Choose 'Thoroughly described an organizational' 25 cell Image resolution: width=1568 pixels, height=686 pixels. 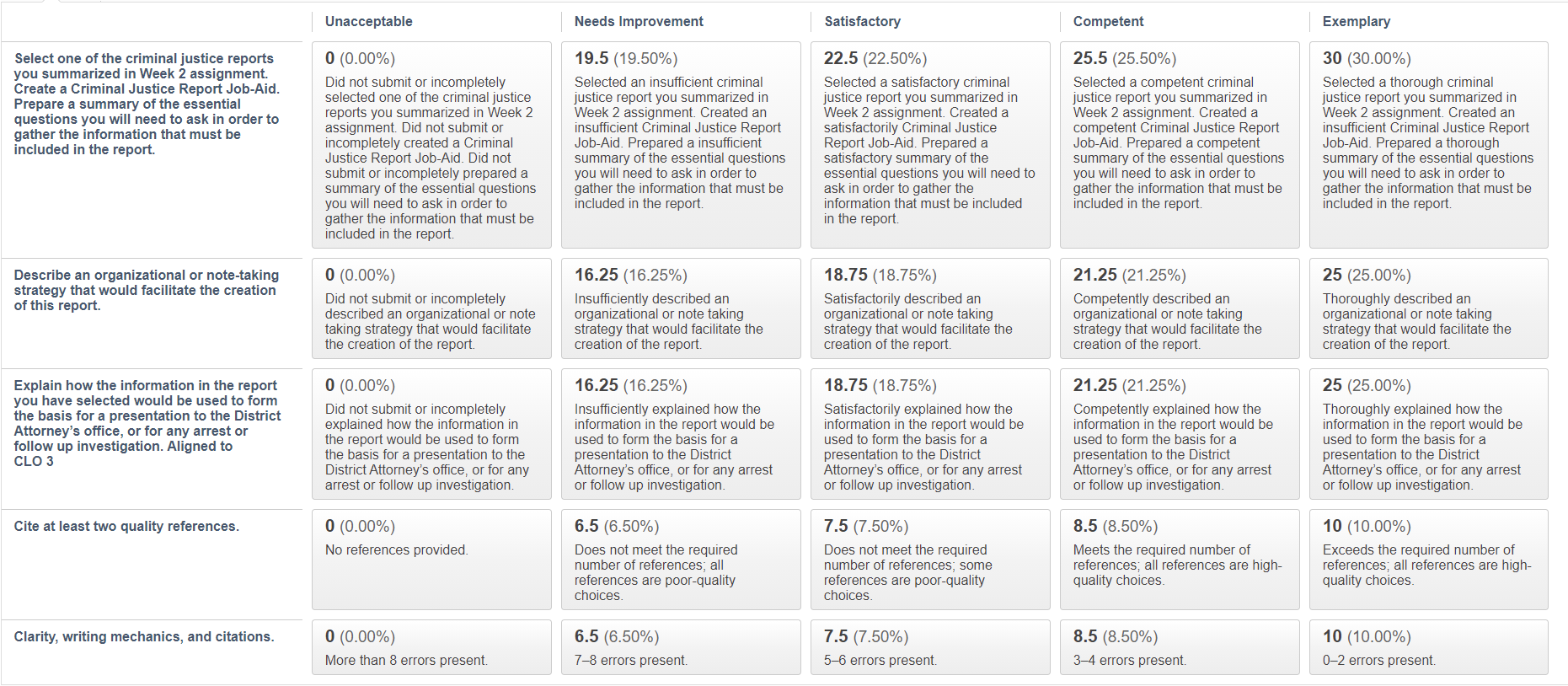coord(1428,308)
